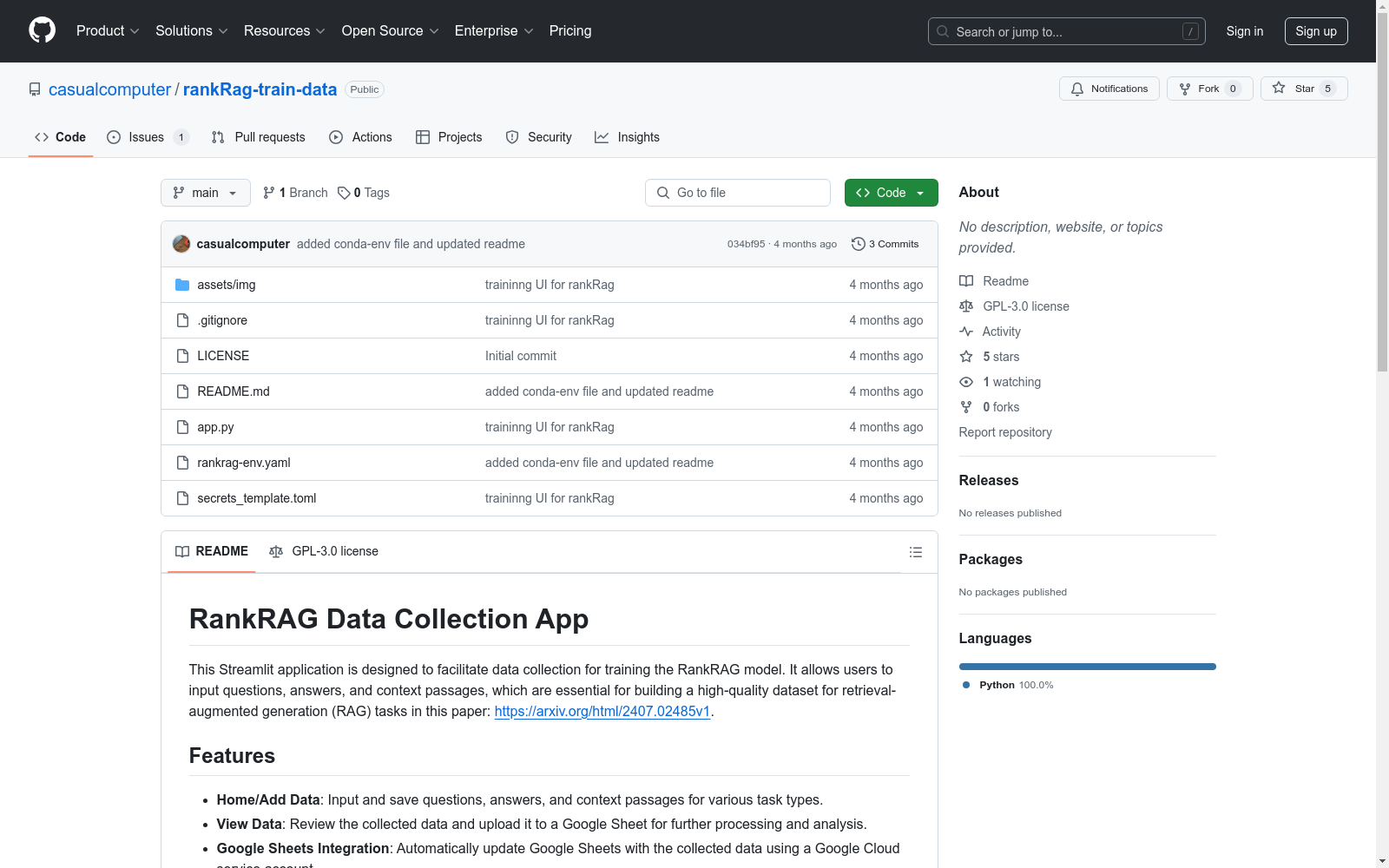
Task: Click the eye icon next to watching
Action: [966, 382]
